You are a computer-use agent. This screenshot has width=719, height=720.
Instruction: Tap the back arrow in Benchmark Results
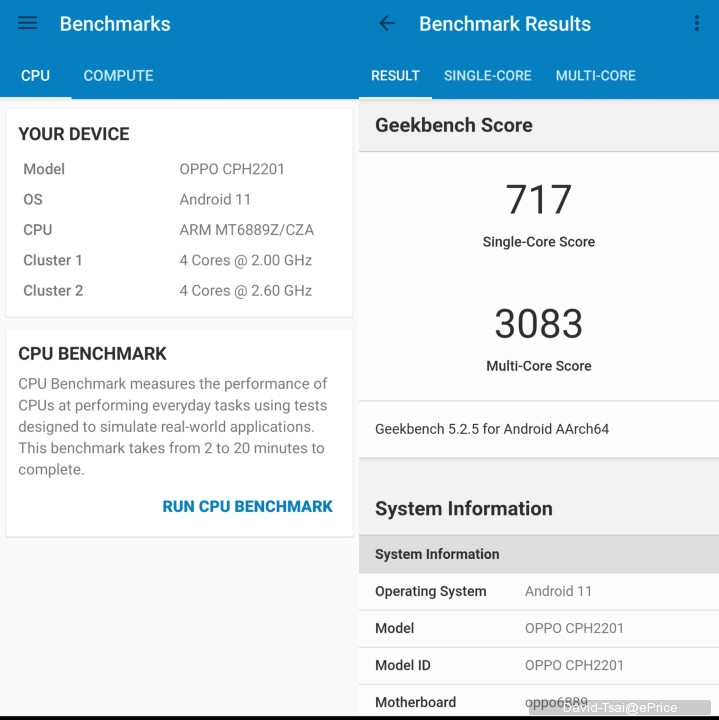[x=387, y=23]
